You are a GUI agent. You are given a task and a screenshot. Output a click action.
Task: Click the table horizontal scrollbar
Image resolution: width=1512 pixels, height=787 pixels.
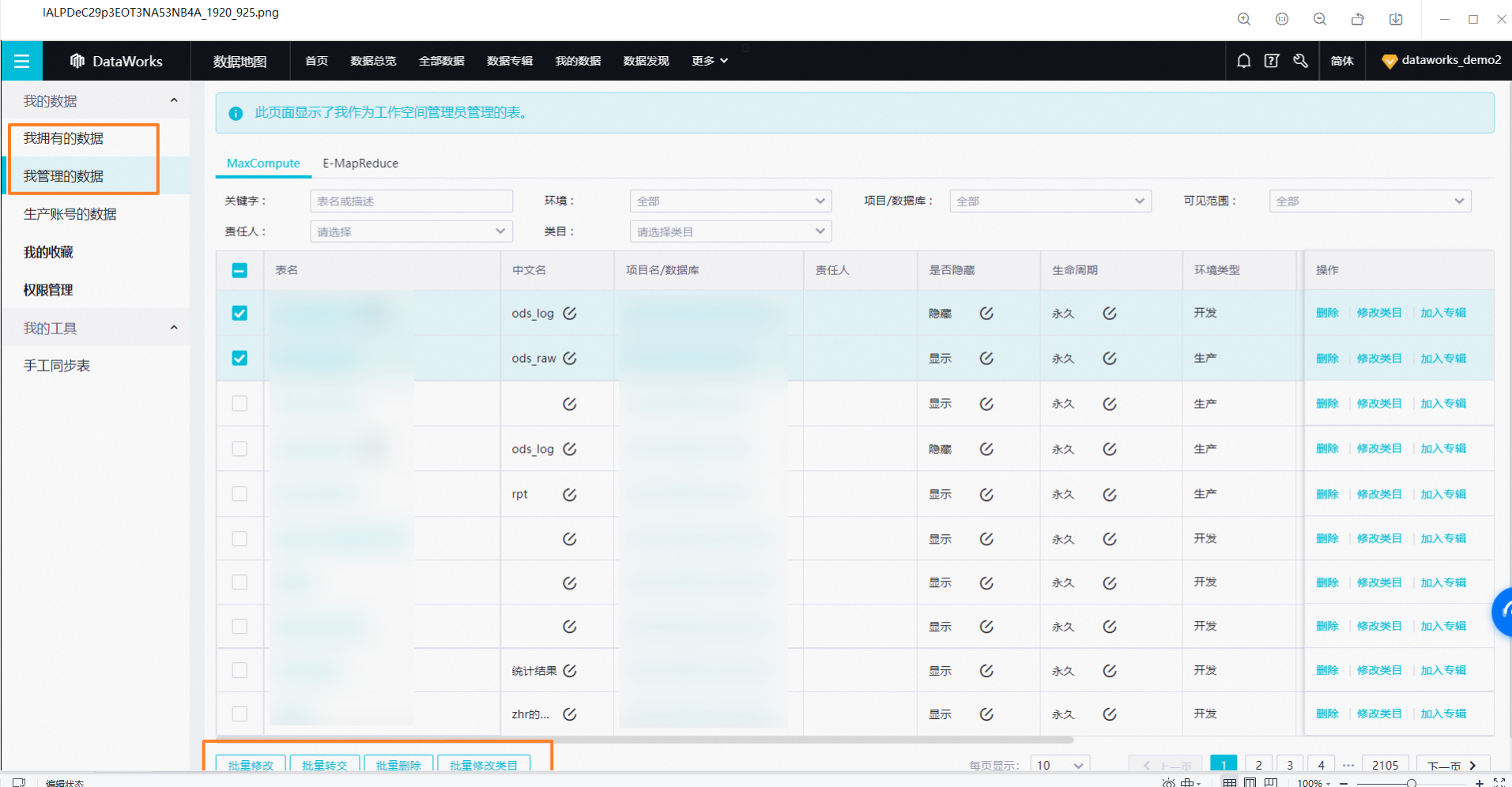coord(645,740)
